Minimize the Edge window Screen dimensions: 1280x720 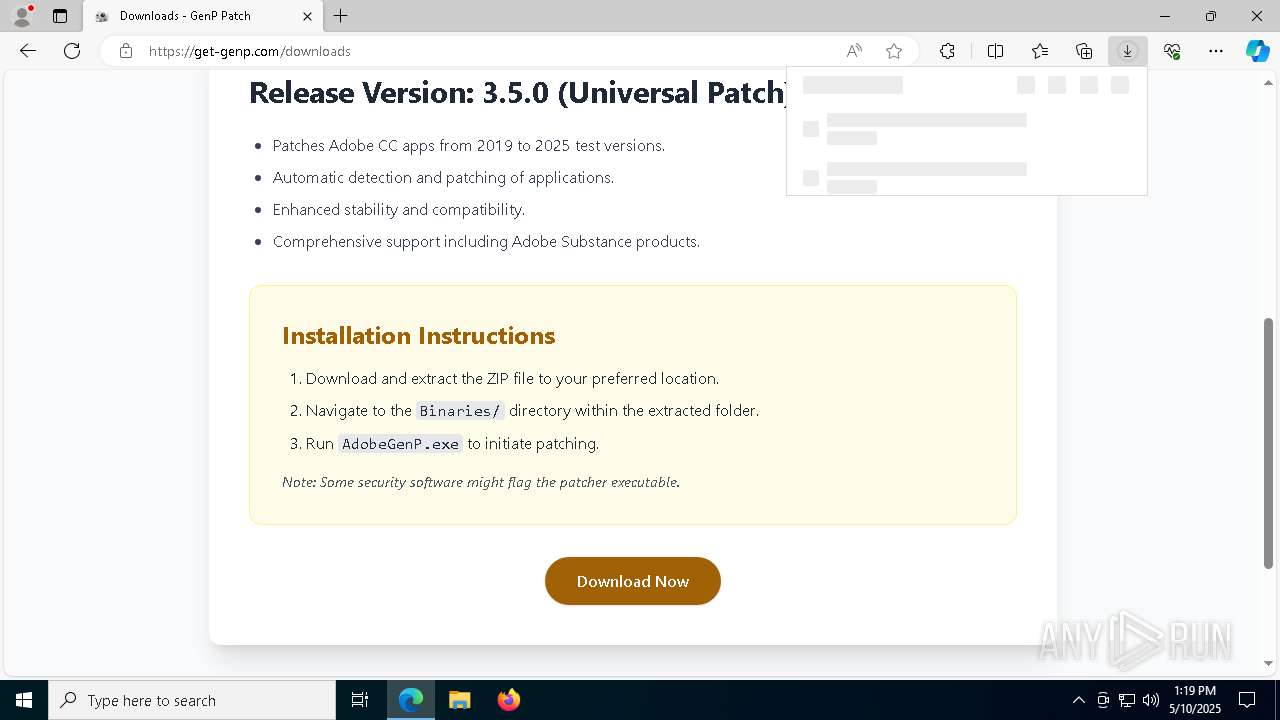pos(1165,16)
